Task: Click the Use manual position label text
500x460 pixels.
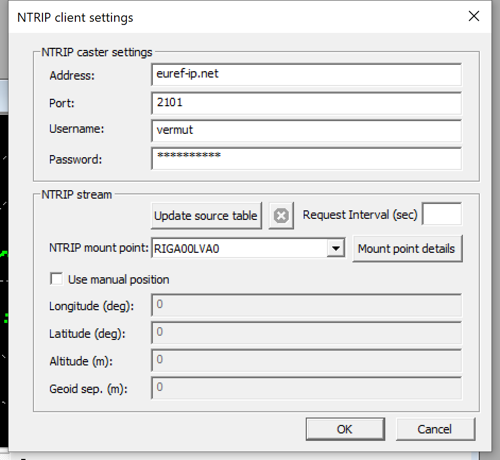Action: click(119, 280)
